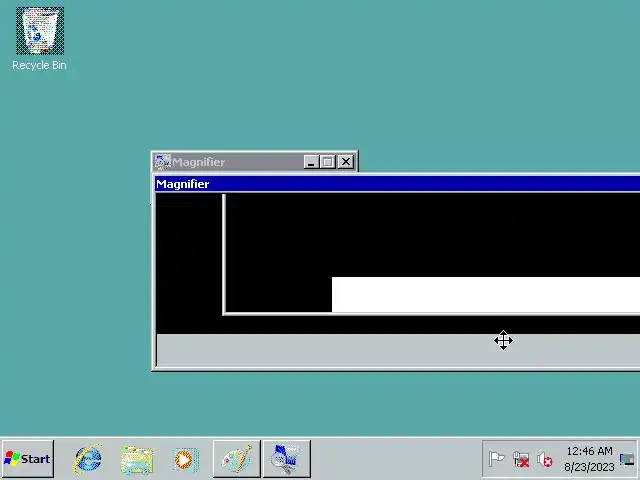Open the muted volume tray icon
This screenshot has width=640, height=480.
click(545, 460)
